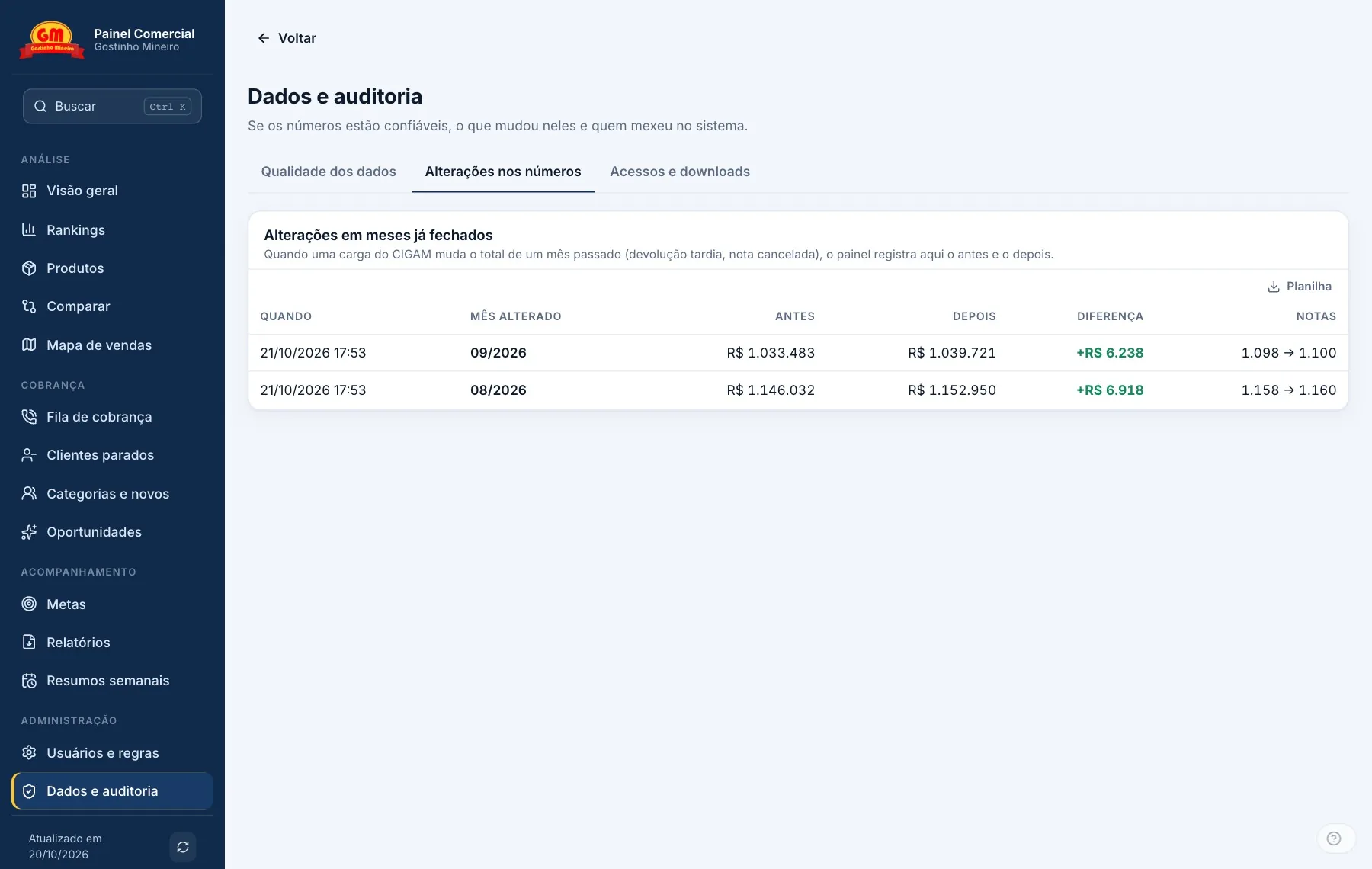The image size is (1372, 869).
Task: Click the Clientes parados person icon
Action: [29, 455]
